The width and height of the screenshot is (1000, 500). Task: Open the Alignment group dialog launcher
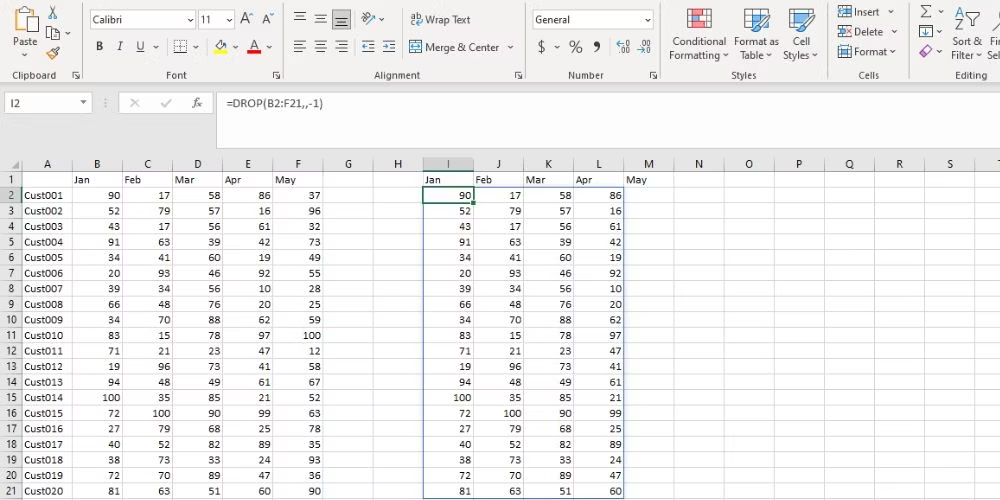click(518, 75)
